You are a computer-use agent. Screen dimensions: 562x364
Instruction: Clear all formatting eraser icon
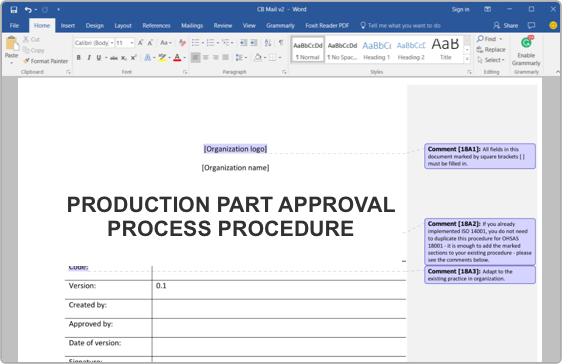(182, 43)
